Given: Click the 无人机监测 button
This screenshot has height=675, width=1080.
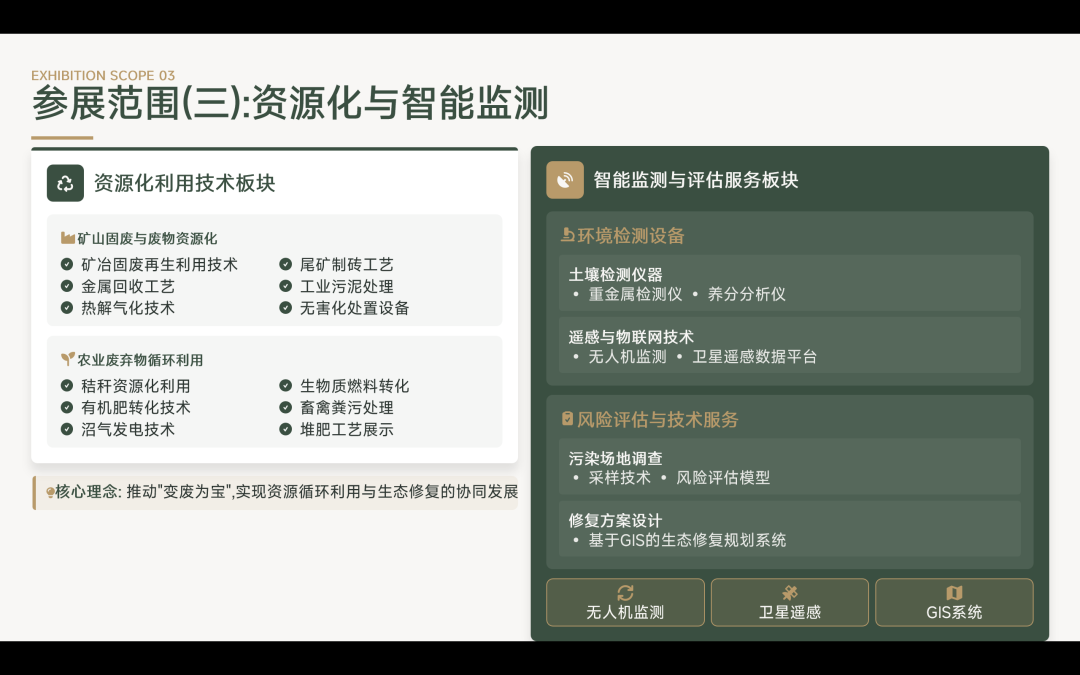Looking at the screenshot, I should pyautogui.click(x=625, y=601).
